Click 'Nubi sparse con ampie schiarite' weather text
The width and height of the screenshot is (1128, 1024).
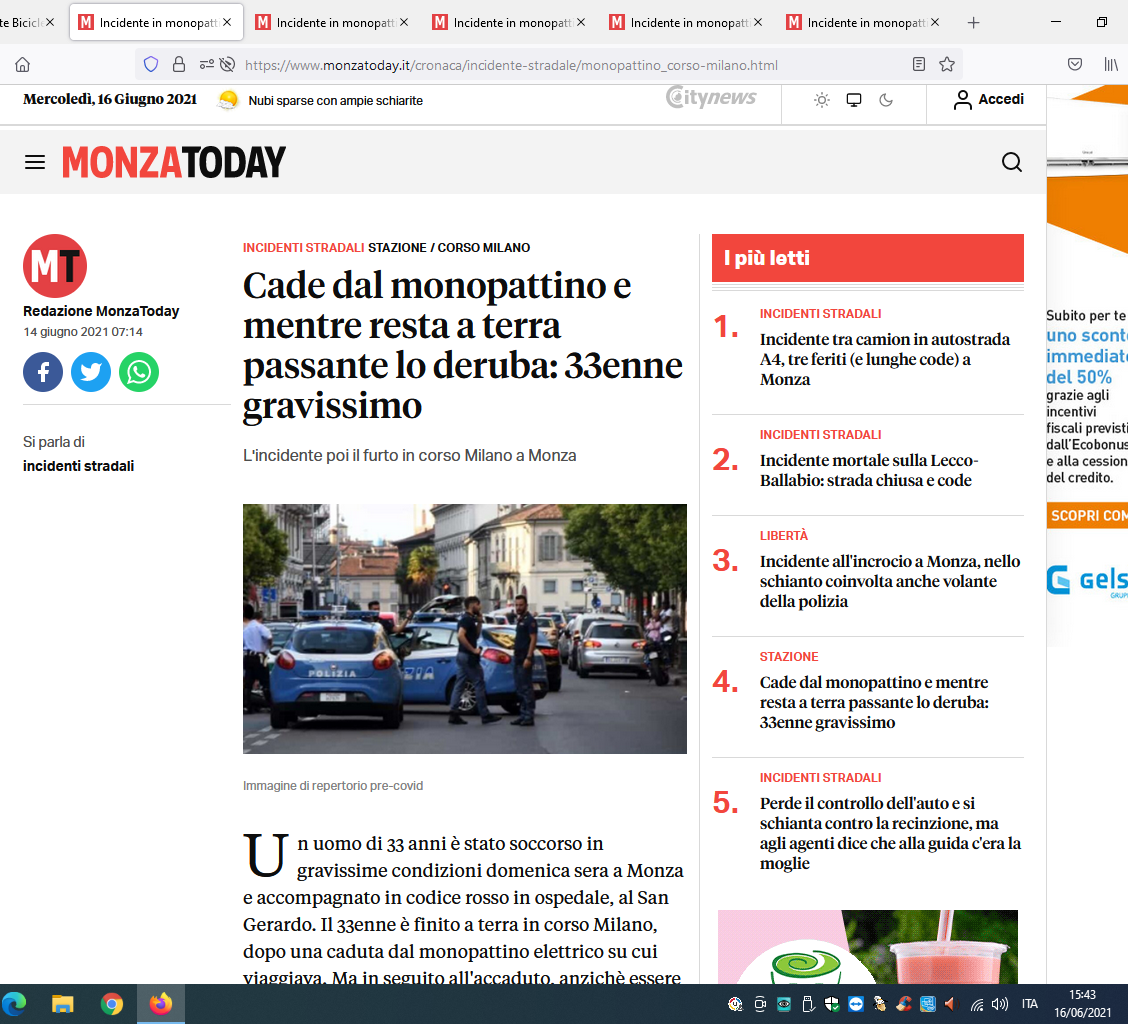point(335,101)
